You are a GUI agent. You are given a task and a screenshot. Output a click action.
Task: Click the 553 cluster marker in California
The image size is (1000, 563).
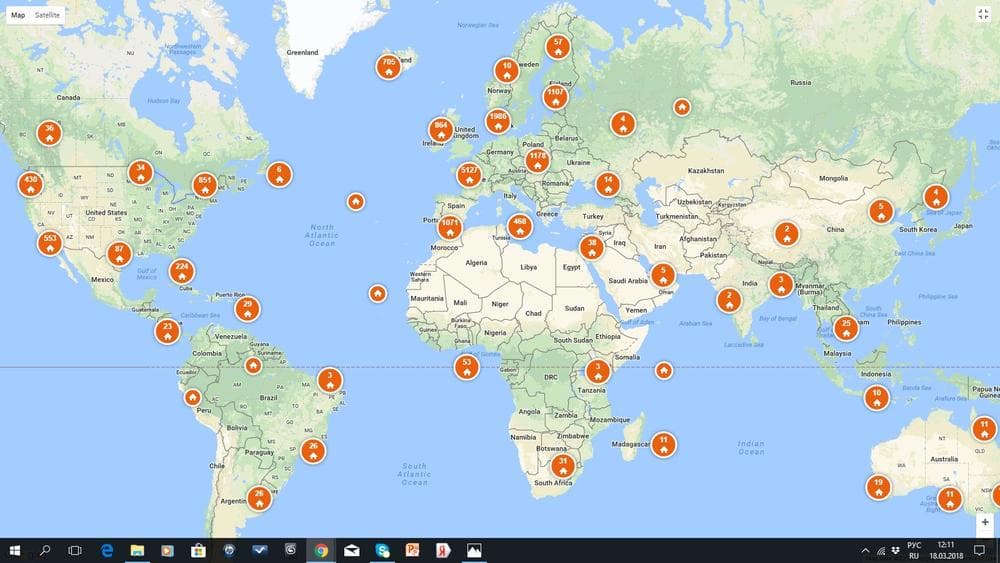50,243
